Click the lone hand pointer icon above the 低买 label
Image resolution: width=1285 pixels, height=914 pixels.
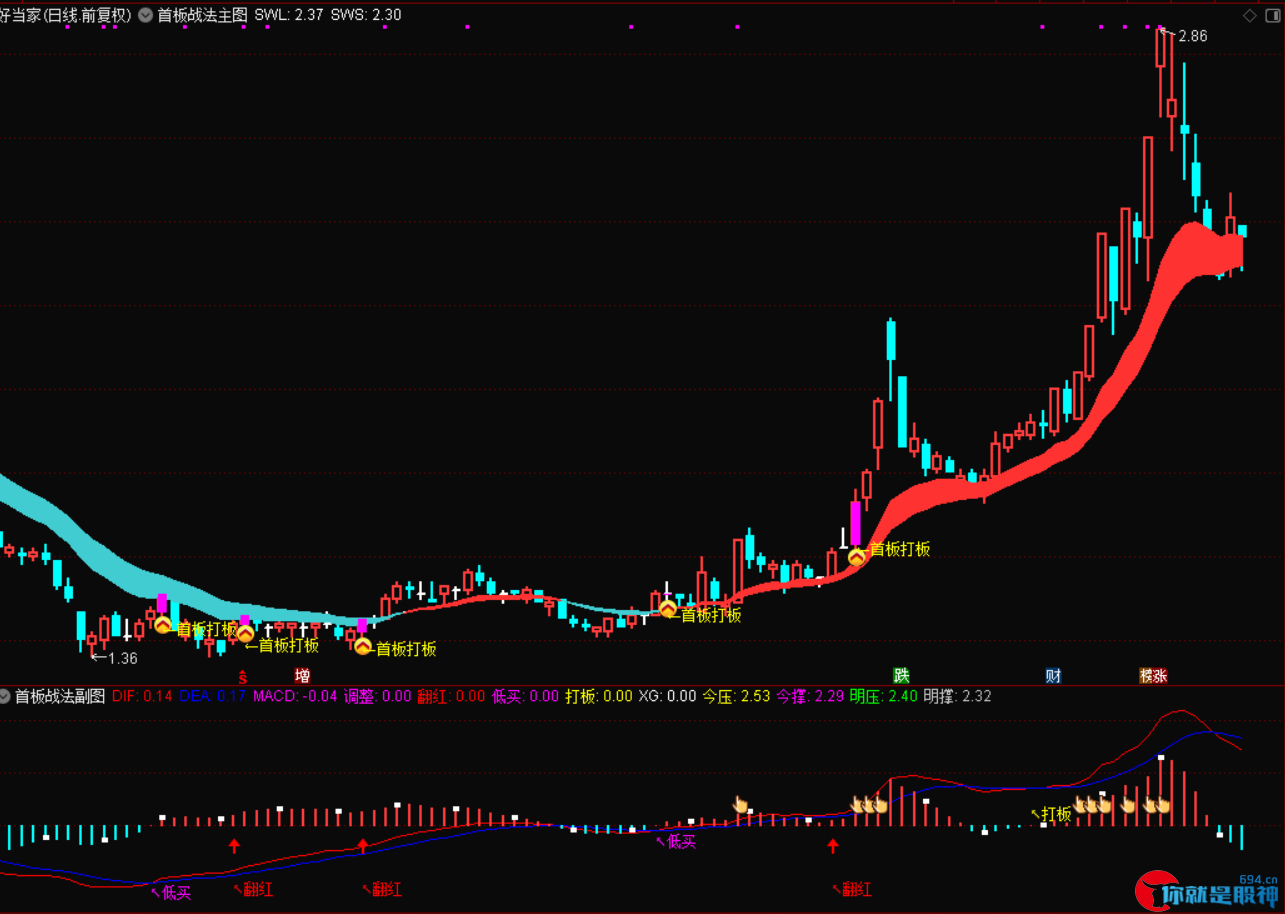(741, 804)
